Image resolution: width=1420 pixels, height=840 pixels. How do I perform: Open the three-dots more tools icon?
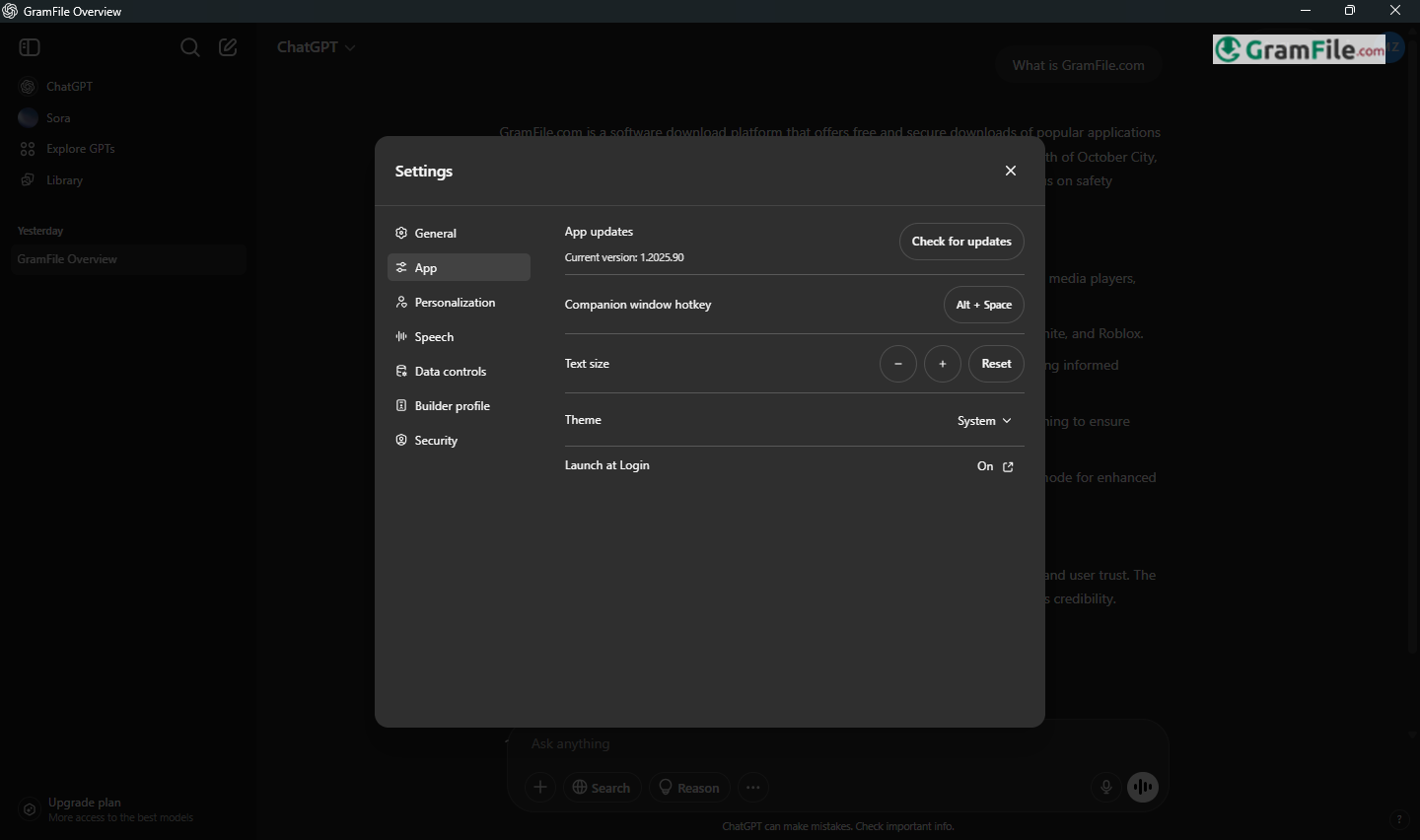coord(753,787)
